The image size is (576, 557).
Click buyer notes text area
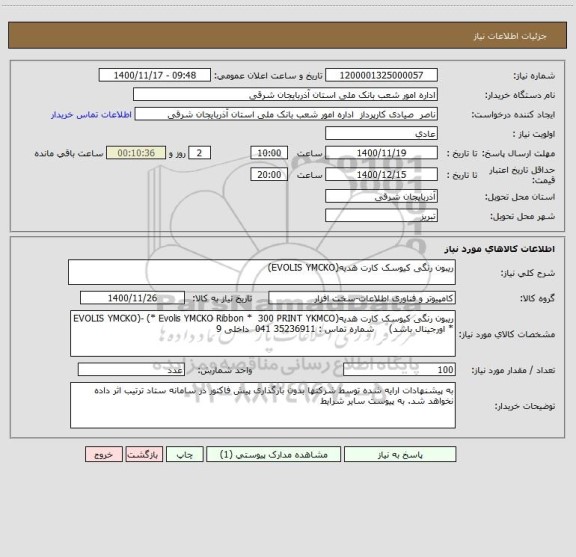pos(263,405)
